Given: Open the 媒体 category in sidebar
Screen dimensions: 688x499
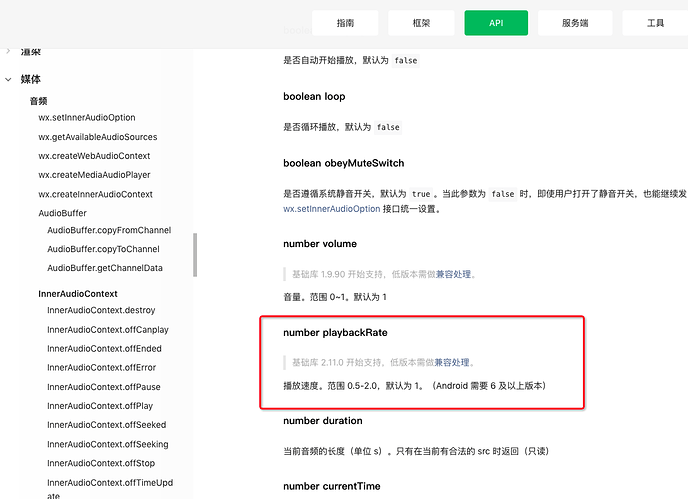Looking at the screenshot, I should [x=31, y=79].
